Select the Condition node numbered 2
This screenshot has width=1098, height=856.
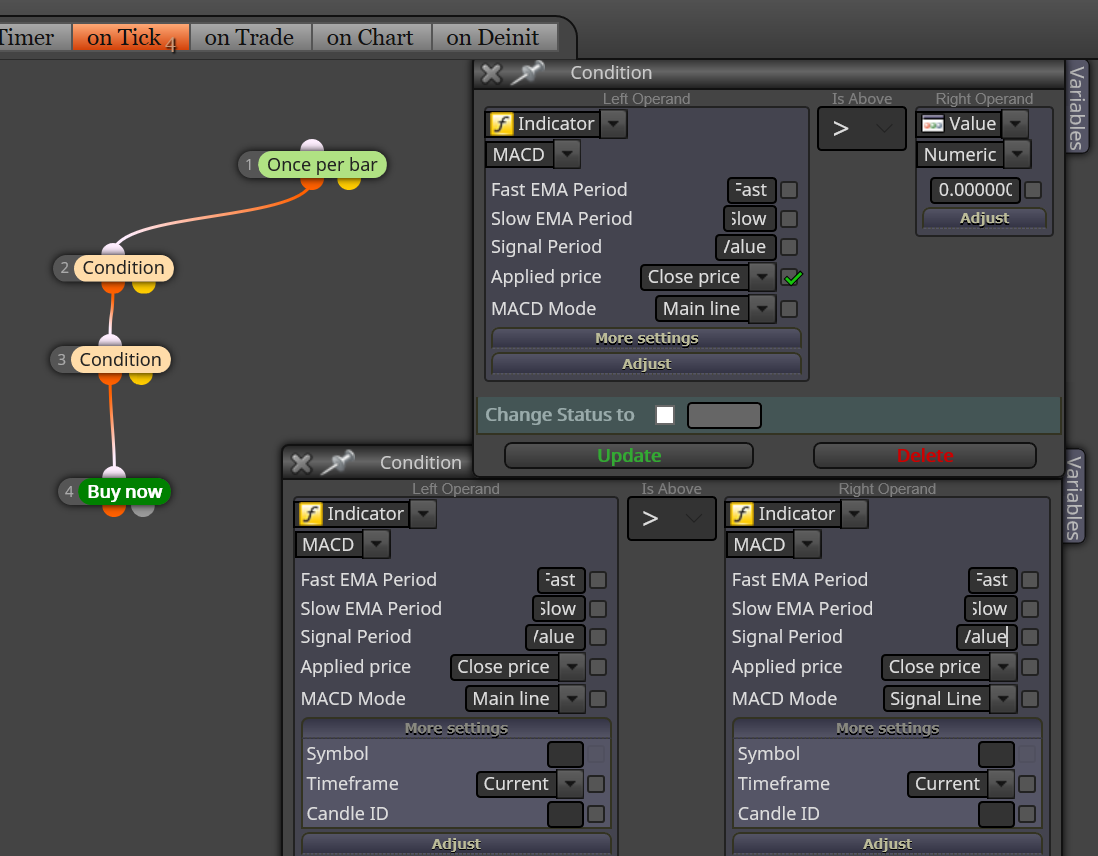124,268
